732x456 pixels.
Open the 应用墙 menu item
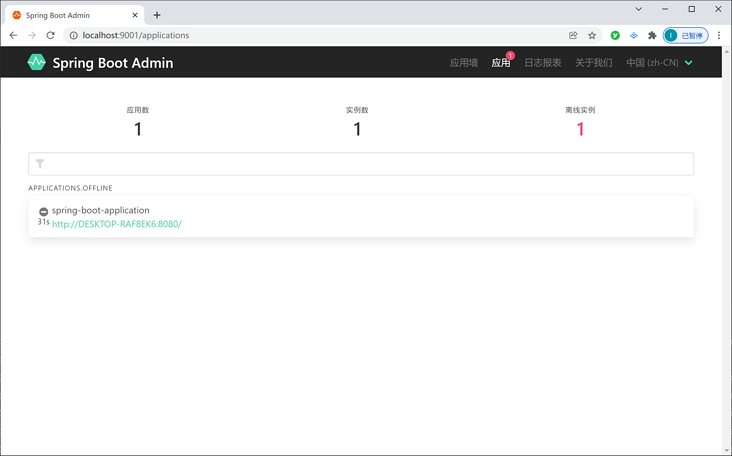click(464, 63)
